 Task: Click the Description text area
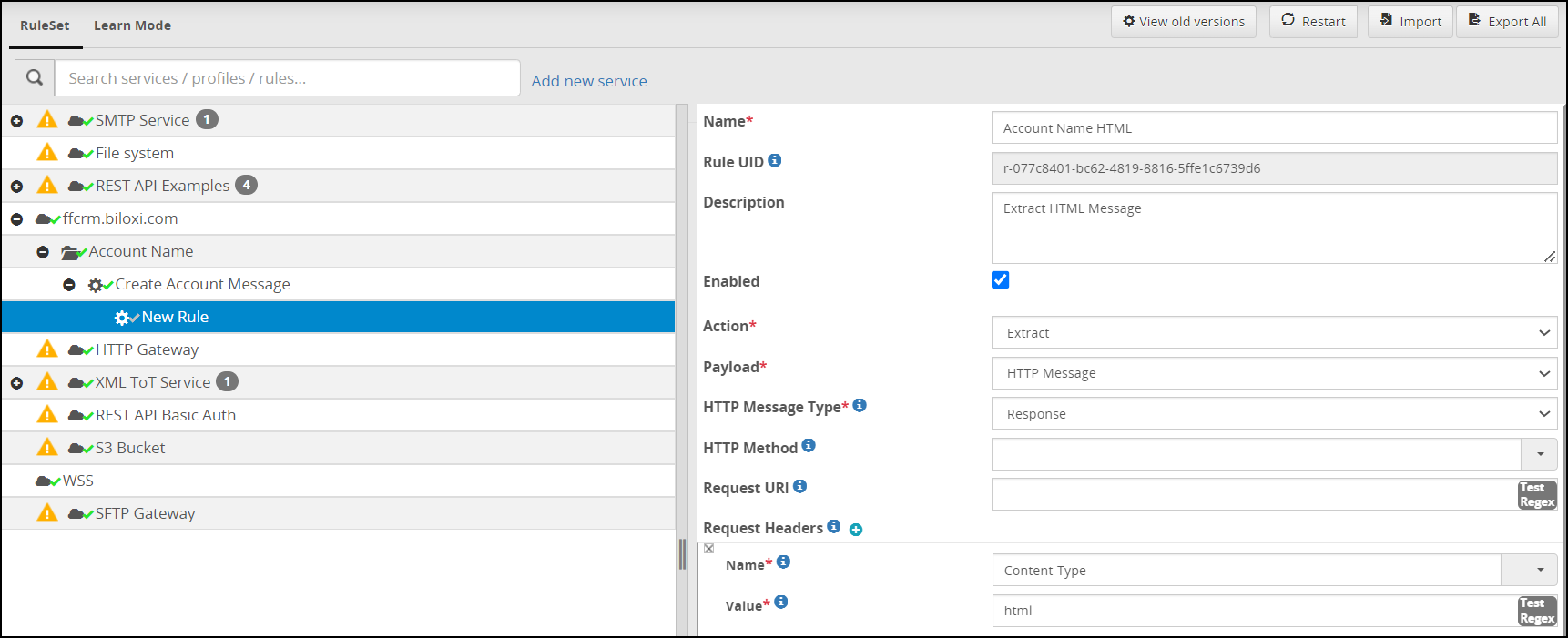click(1274, 228)
